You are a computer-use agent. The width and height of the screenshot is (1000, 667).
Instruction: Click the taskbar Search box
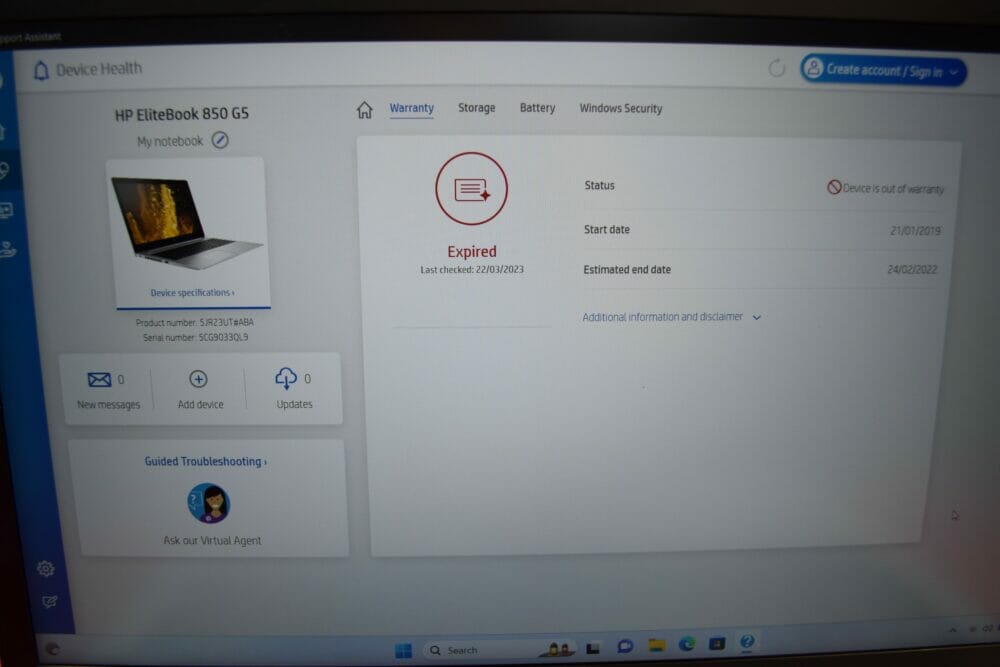click(501, 650)
